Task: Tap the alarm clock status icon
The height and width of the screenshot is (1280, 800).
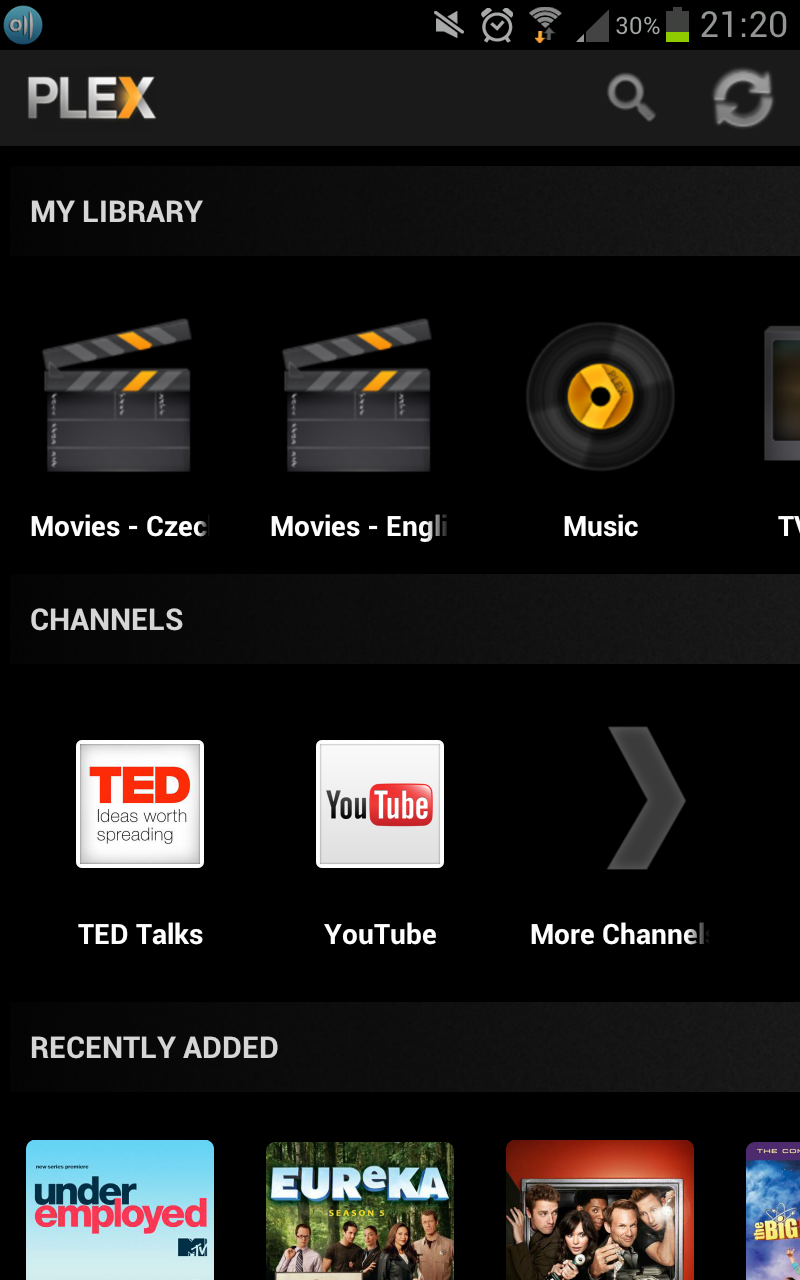Action: pyautogui.click(x=497, y=24)
